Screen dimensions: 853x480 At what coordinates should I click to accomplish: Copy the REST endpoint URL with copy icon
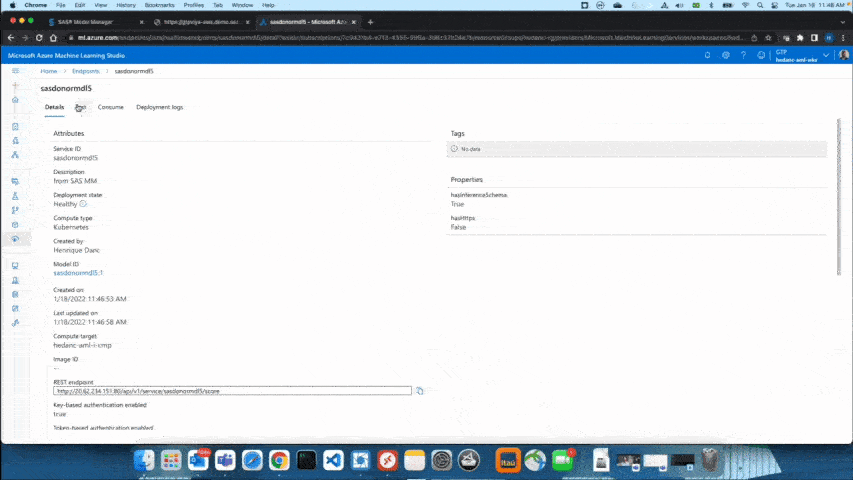click(419, 391)
